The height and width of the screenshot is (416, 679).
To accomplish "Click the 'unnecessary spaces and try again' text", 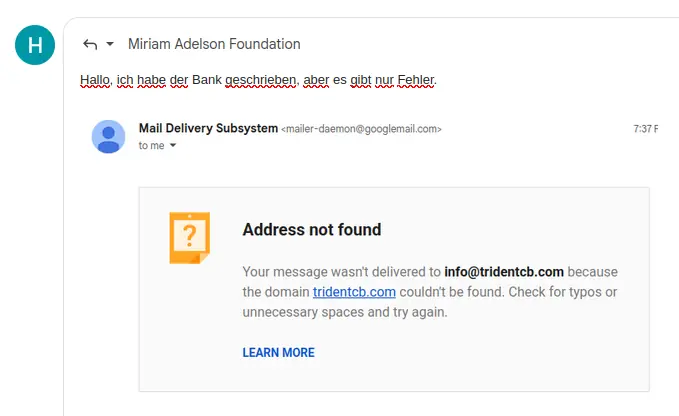I will pyautogui.click(x=344, y=312).
